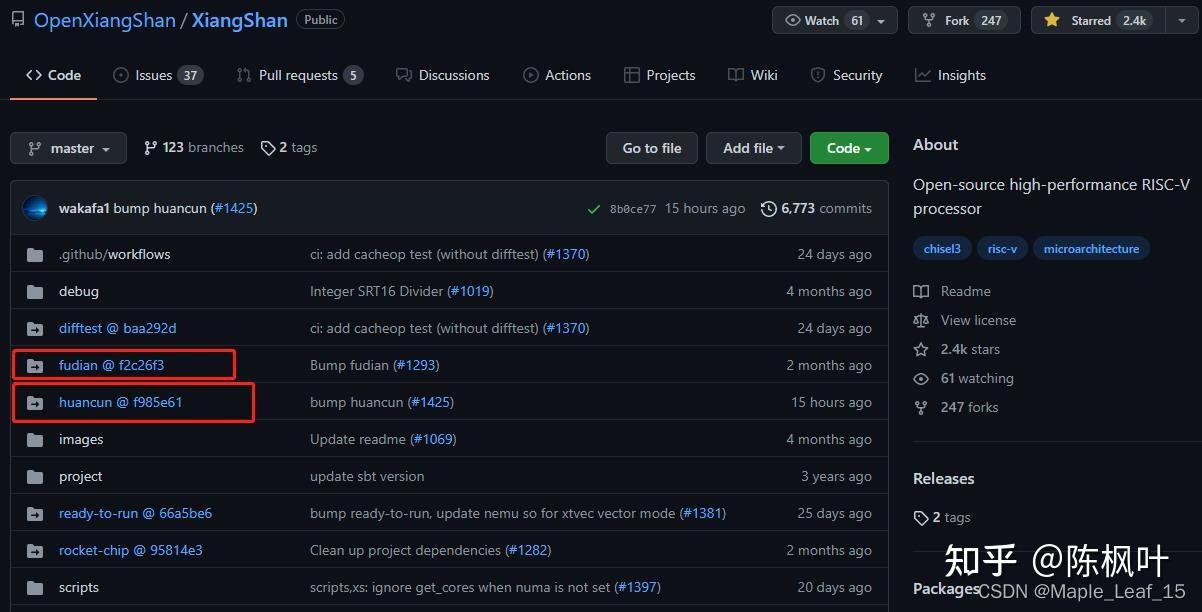Expand the green Code dropdown
1202x612 pixels.
coord(849,148)
